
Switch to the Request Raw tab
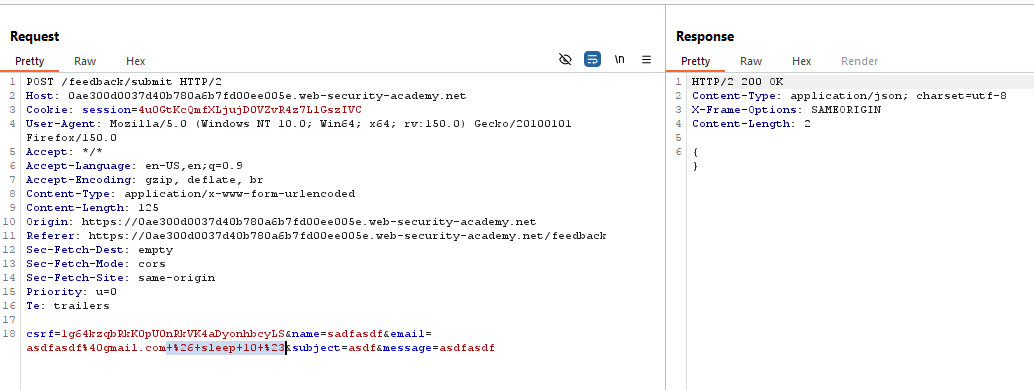85,61
